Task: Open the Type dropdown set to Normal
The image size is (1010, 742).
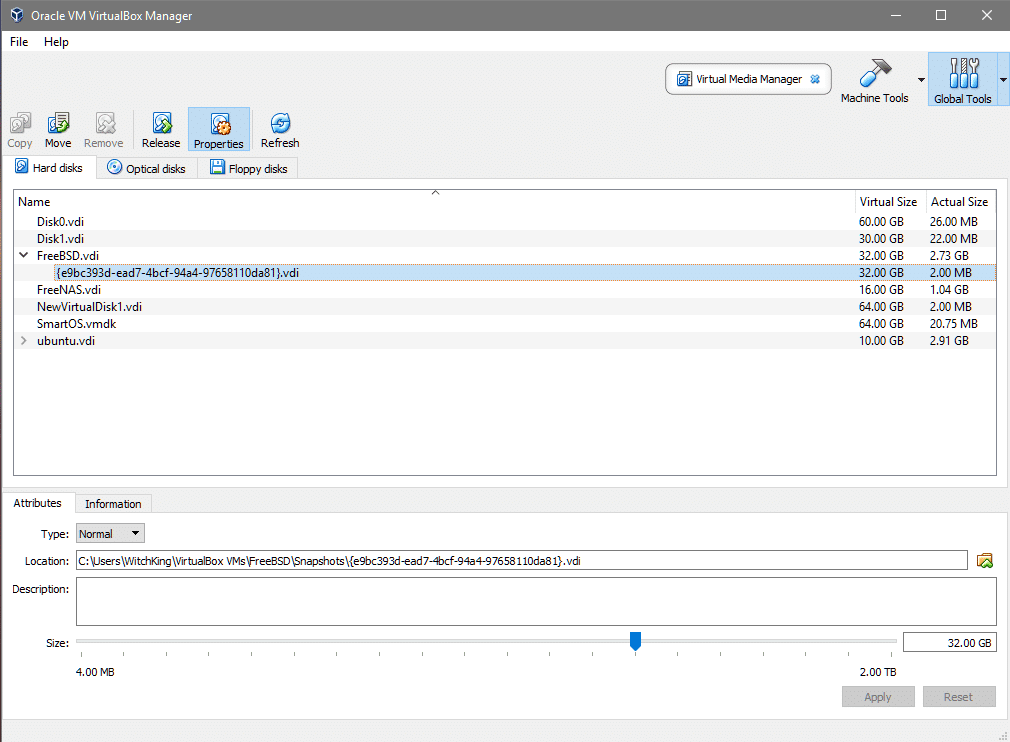Action: point(110,534)
